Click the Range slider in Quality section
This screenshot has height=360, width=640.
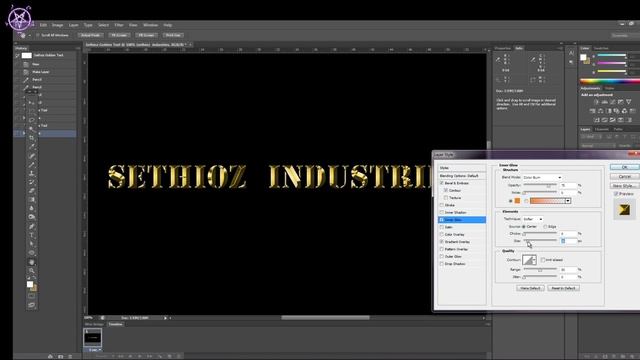click(540, 269)
